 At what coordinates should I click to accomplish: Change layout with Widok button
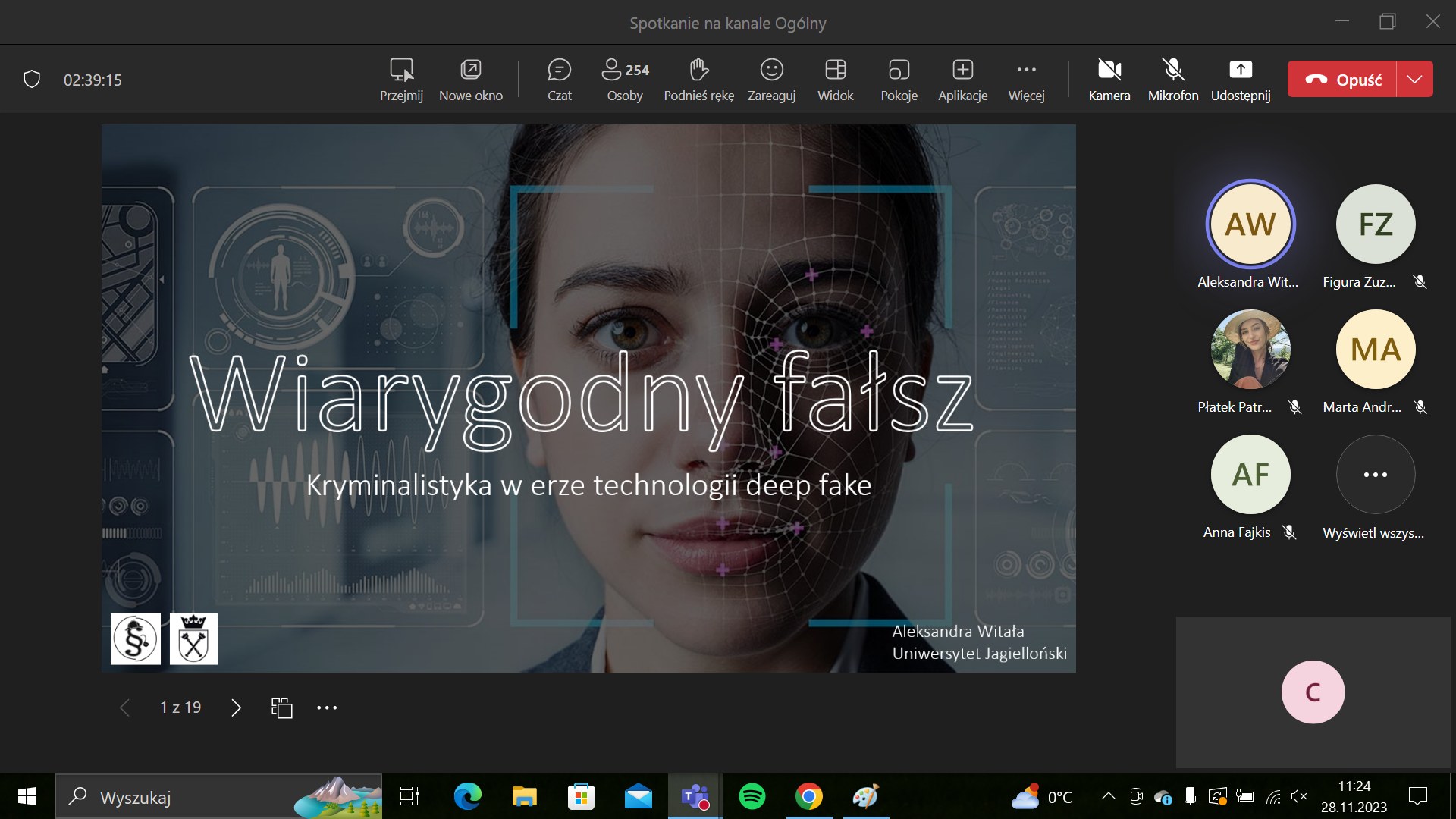tap(835, 79)
